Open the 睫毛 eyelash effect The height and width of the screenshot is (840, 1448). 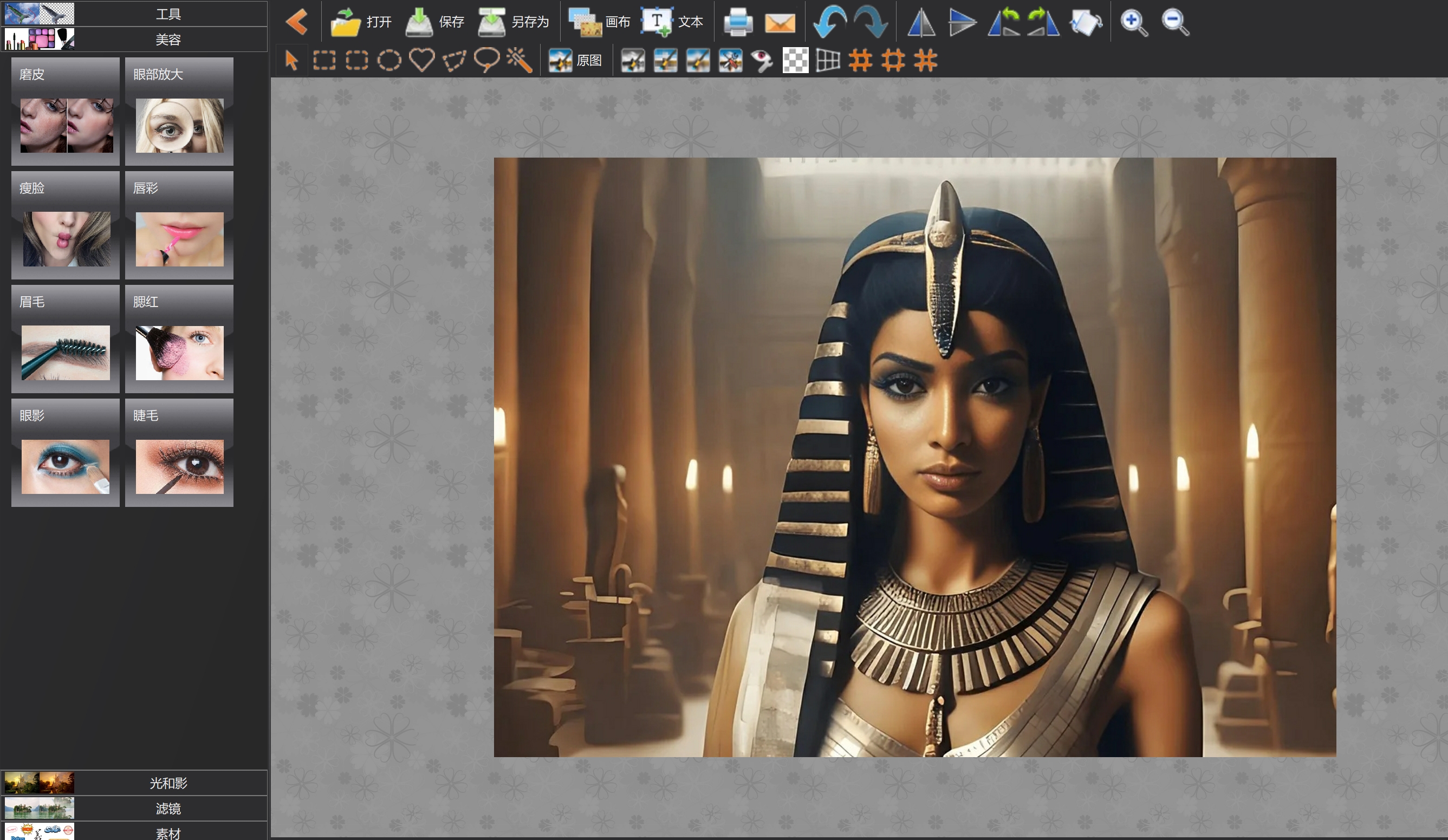click(x=179, y=453)
